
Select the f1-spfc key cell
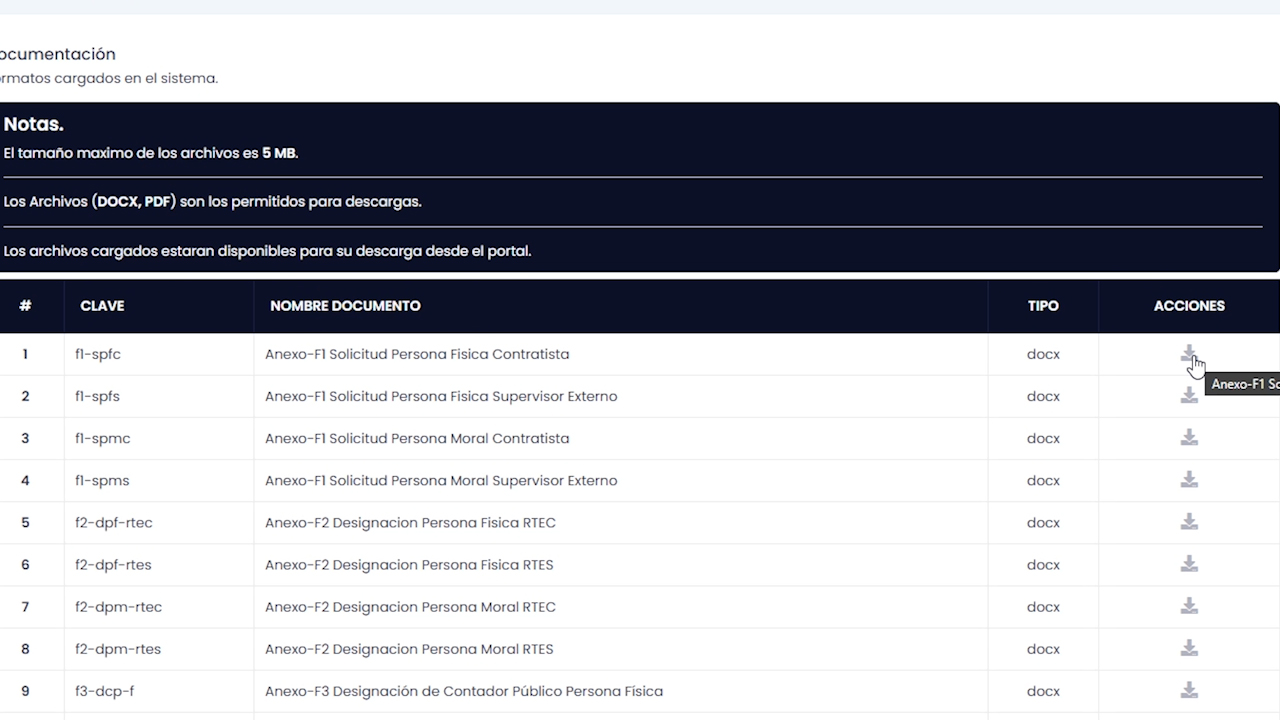point(98,354)
